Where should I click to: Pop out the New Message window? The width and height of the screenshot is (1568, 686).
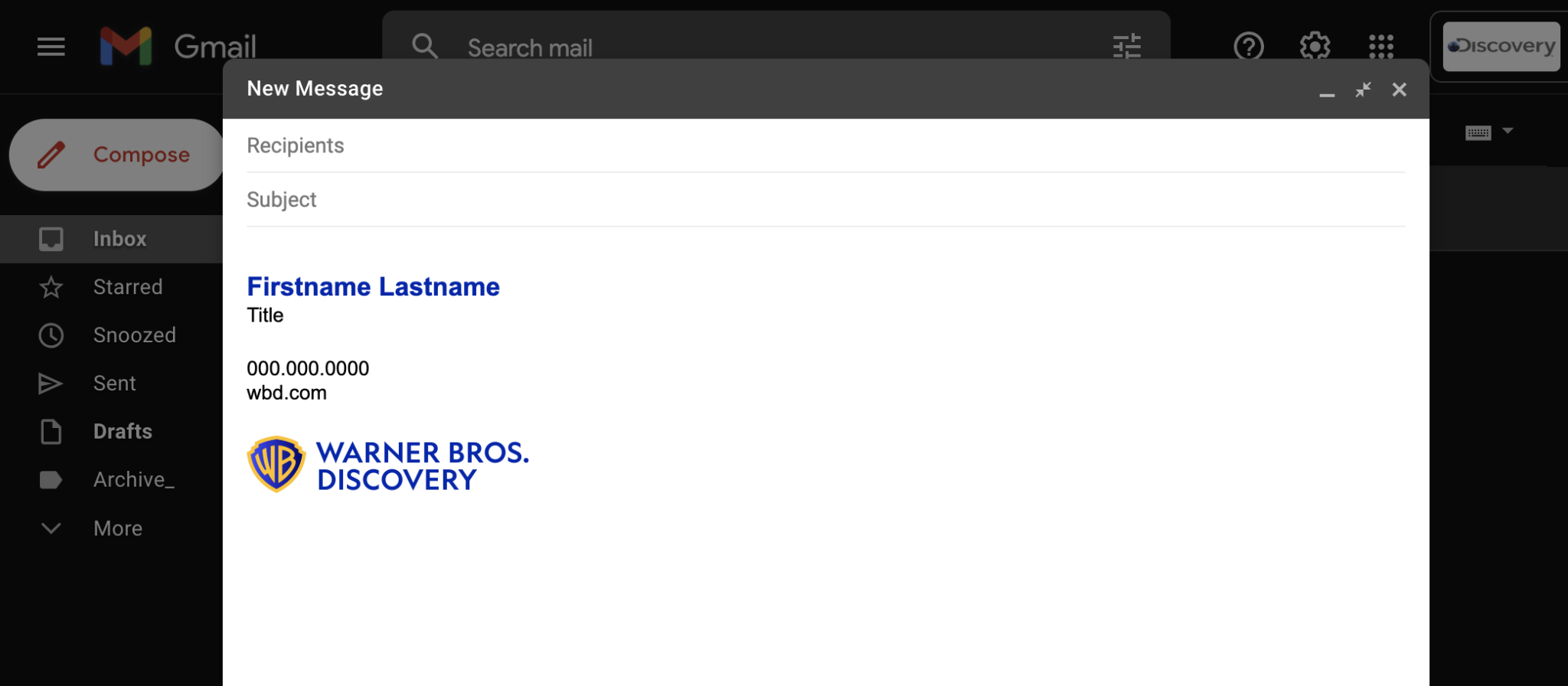(x=1363, y=89)
